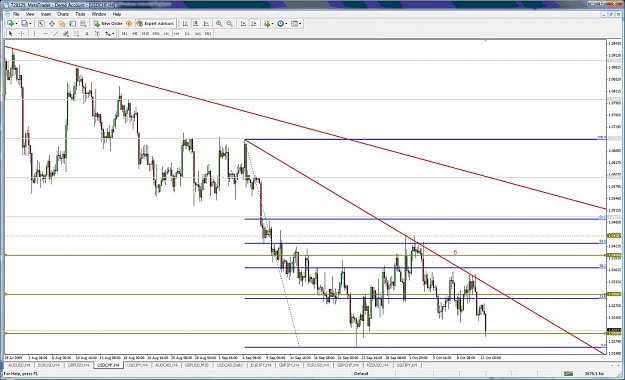Toggle Chart Shift

tap(254, 24)
